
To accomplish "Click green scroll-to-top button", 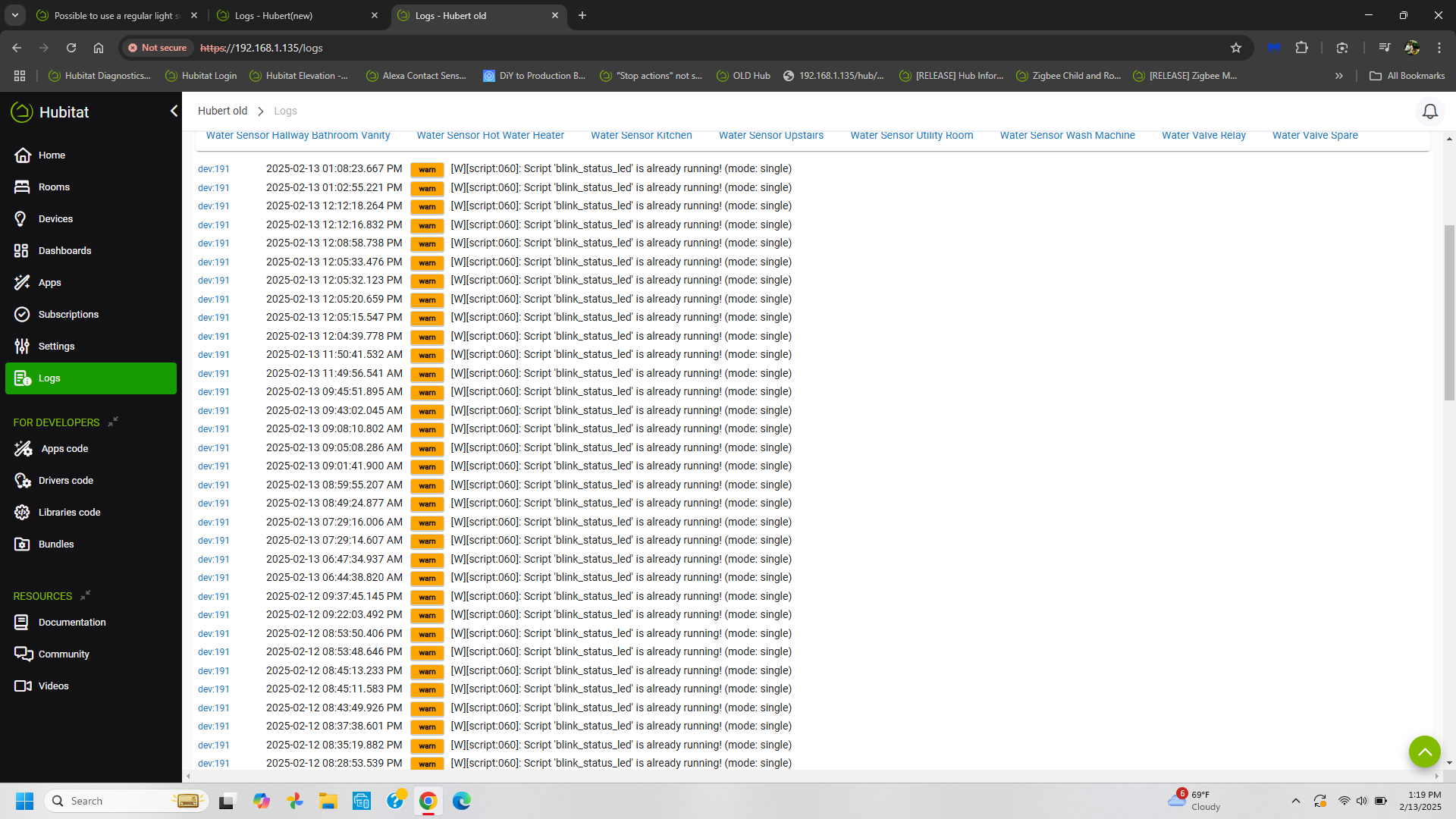I will coord(1424,752).
